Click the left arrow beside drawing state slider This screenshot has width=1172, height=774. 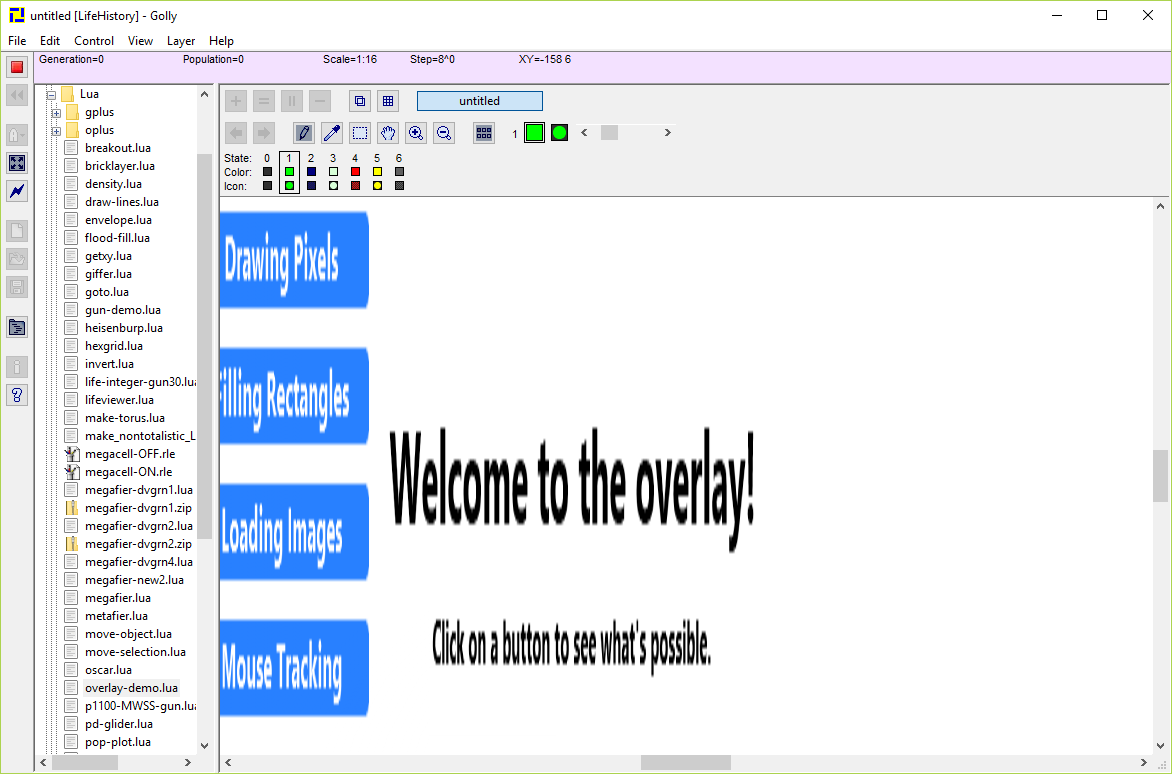pyautogui.click(x=585, y=132)
